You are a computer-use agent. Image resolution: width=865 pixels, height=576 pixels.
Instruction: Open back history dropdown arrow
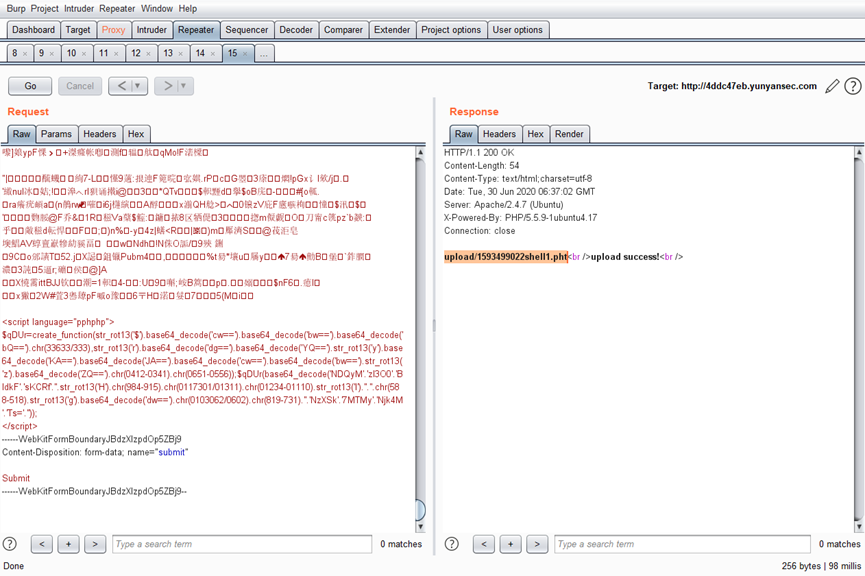point(138,86)
